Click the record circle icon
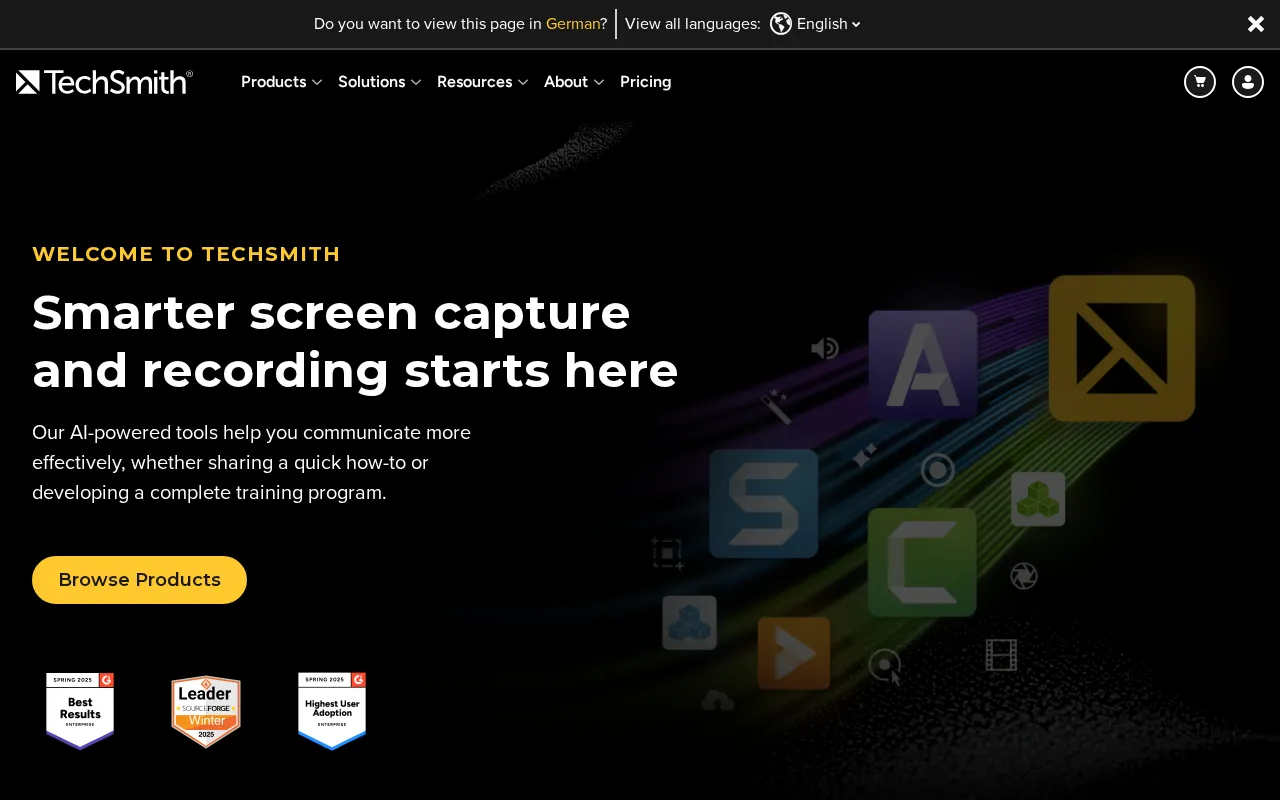Viewport: 1280px width, 800px height. (x=937, y=470)
